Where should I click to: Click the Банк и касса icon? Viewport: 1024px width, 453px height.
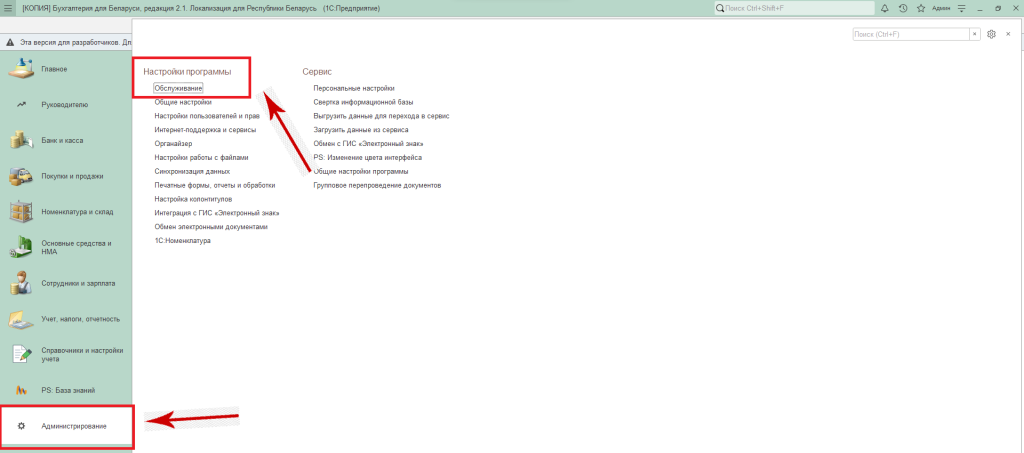pos(21,140)
